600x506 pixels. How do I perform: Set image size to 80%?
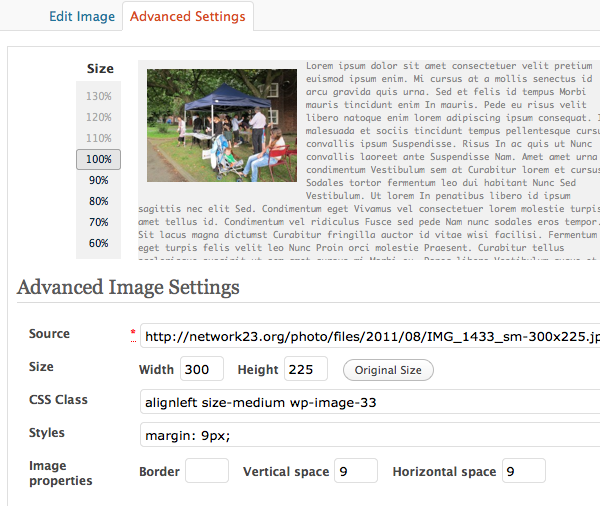tap(98, 201)
